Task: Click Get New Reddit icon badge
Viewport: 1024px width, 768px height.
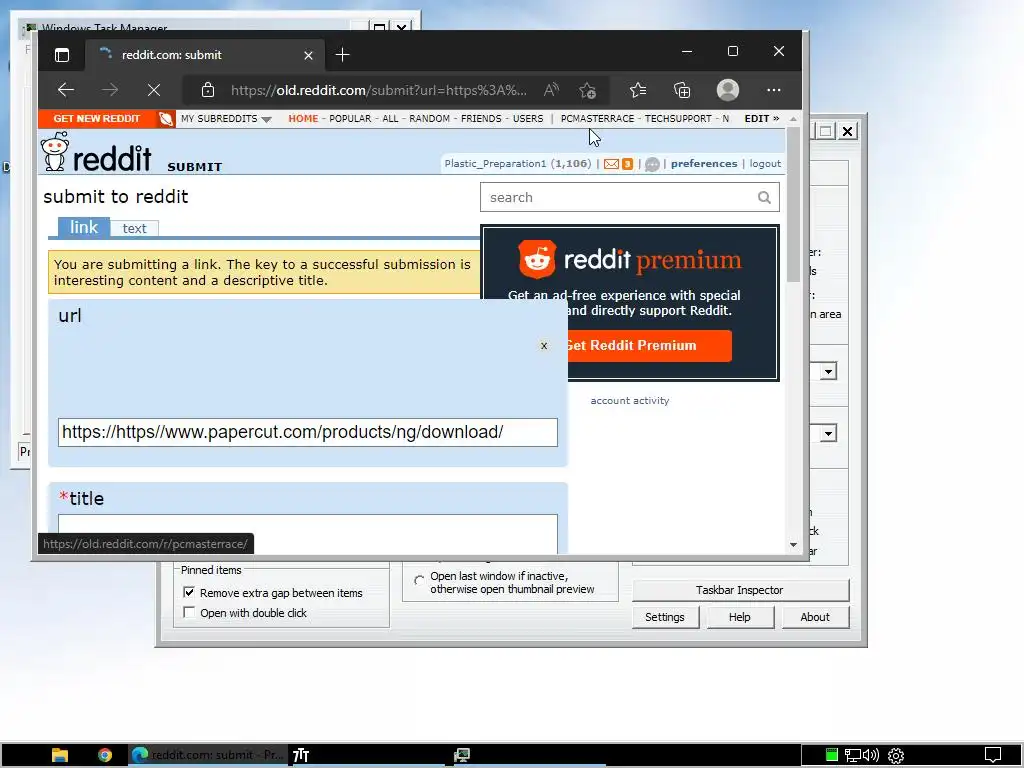Action: click(x=166, y=119)
